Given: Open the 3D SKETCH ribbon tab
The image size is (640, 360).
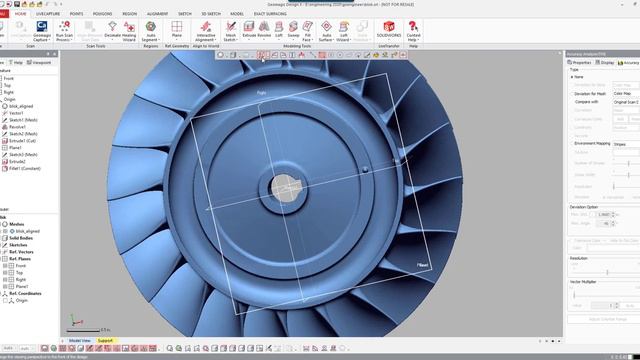Looking at the screenshot, I should tap(211, 14).
